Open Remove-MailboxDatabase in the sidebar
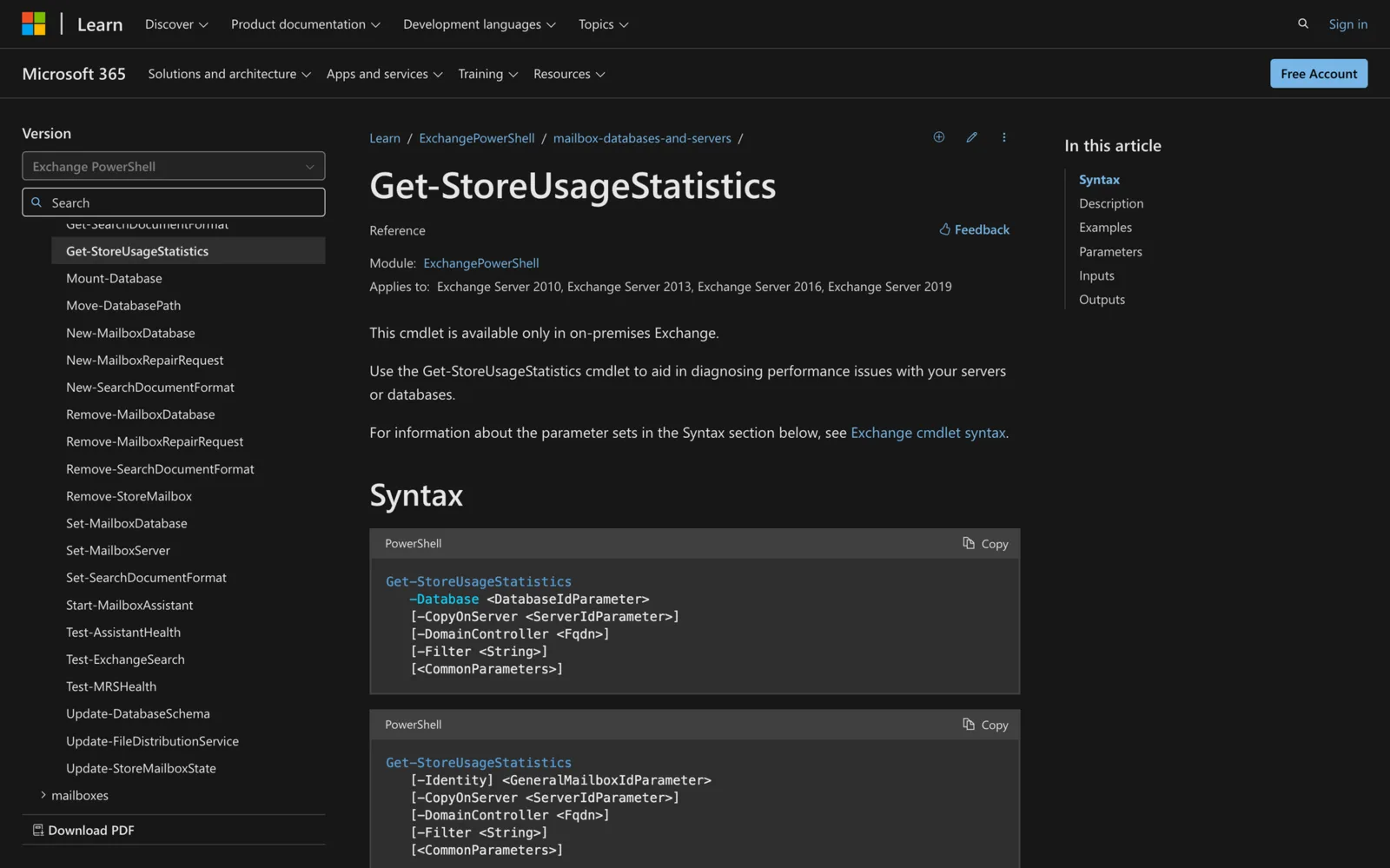1390x868 pixels. pyautogui.click(x=140, y=414)
